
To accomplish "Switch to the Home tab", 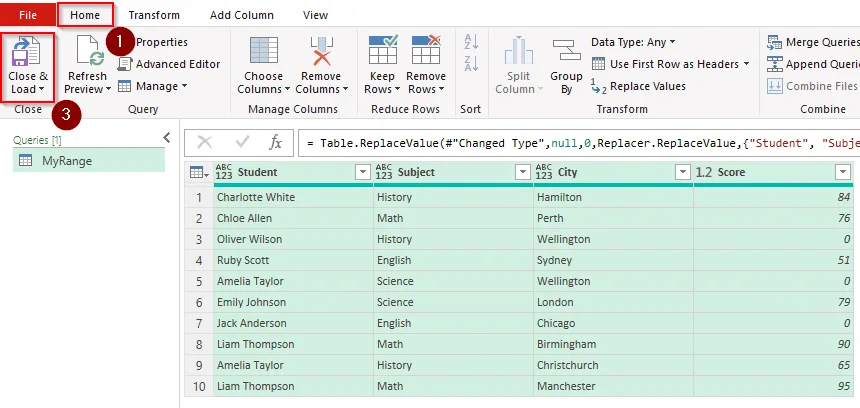I will coord(85,15).
